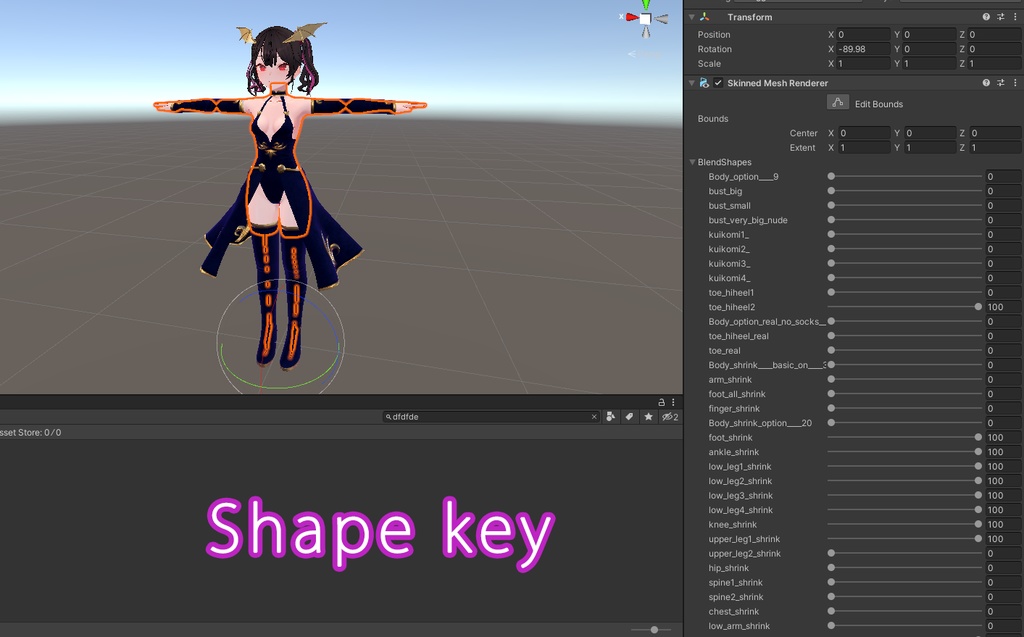This screenshot has width=1024, height=637.
Task: Click the Rotation property label
Action: coord(714,49)
